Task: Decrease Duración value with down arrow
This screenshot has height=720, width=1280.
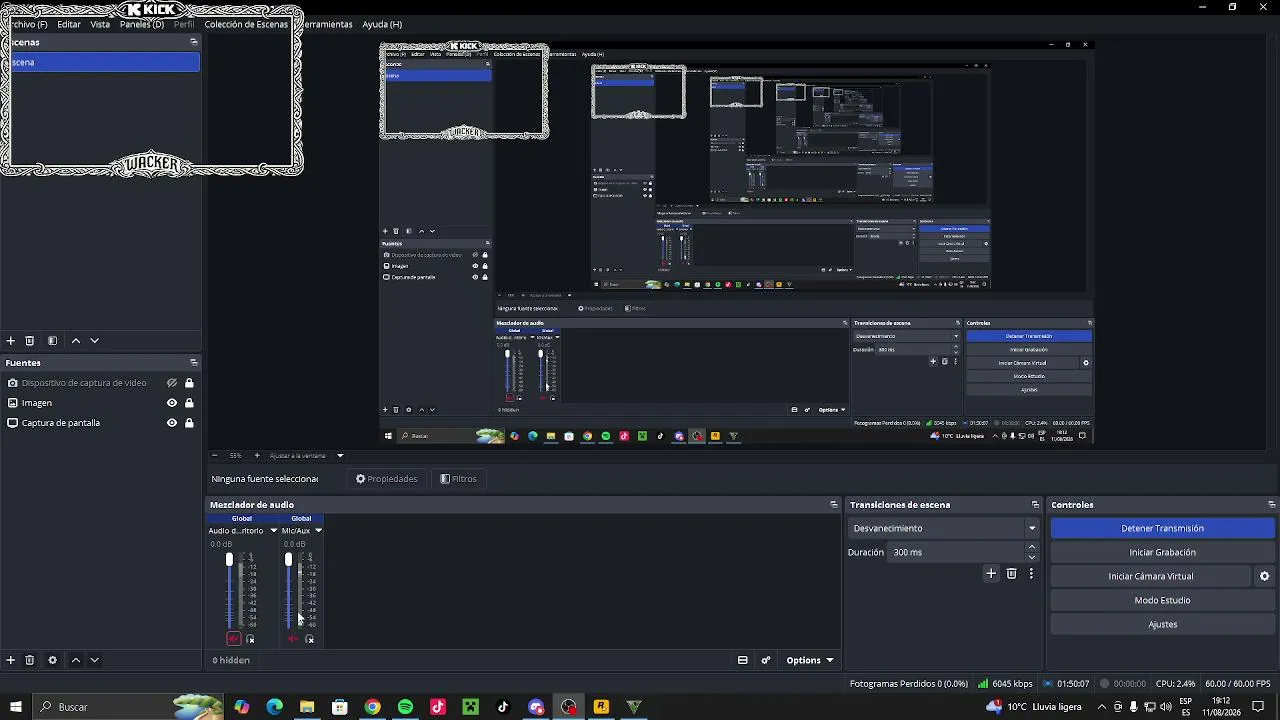Action: [x=1032, y=557]
